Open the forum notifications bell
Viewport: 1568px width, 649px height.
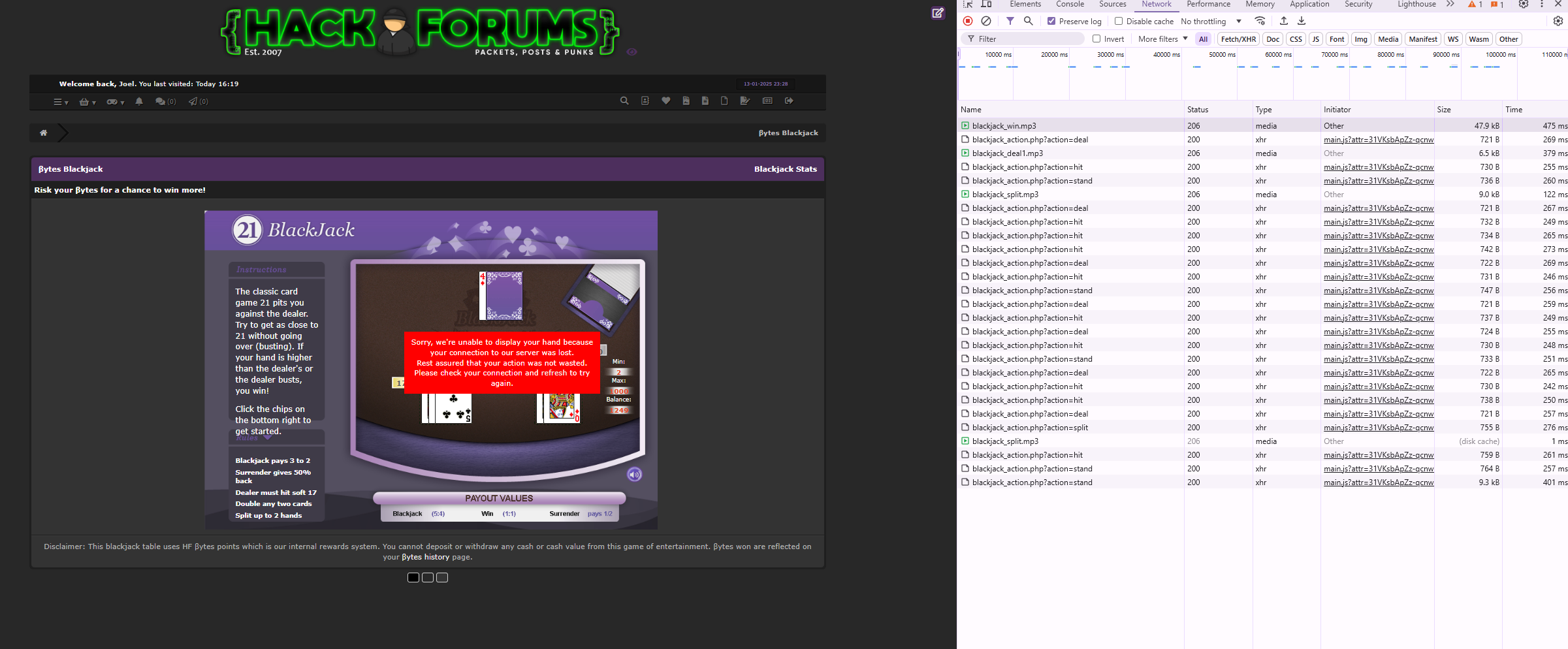click(x=139, y=101)
